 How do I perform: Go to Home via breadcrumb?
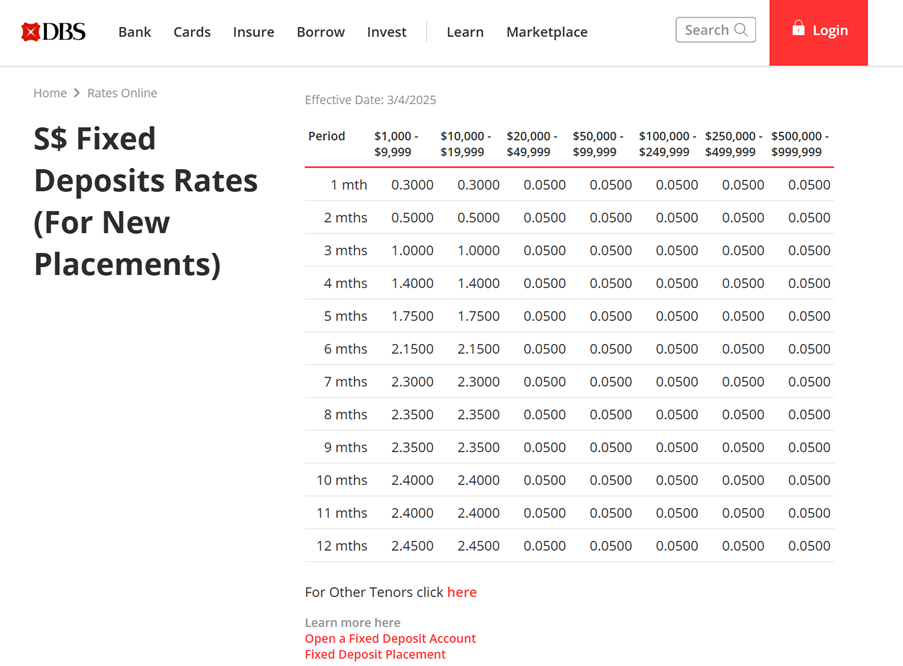[x=50, y=93]
